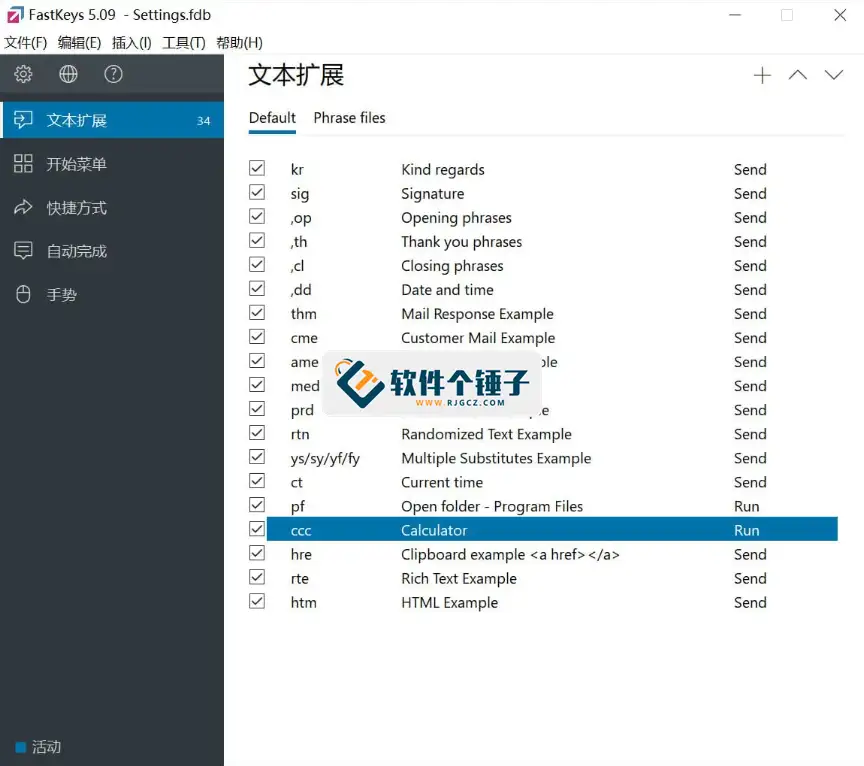Viewport: 864px width, 766px height.
Task: Select the 开始菜单 grid icon in sidebar
Action: pos(23,164)
